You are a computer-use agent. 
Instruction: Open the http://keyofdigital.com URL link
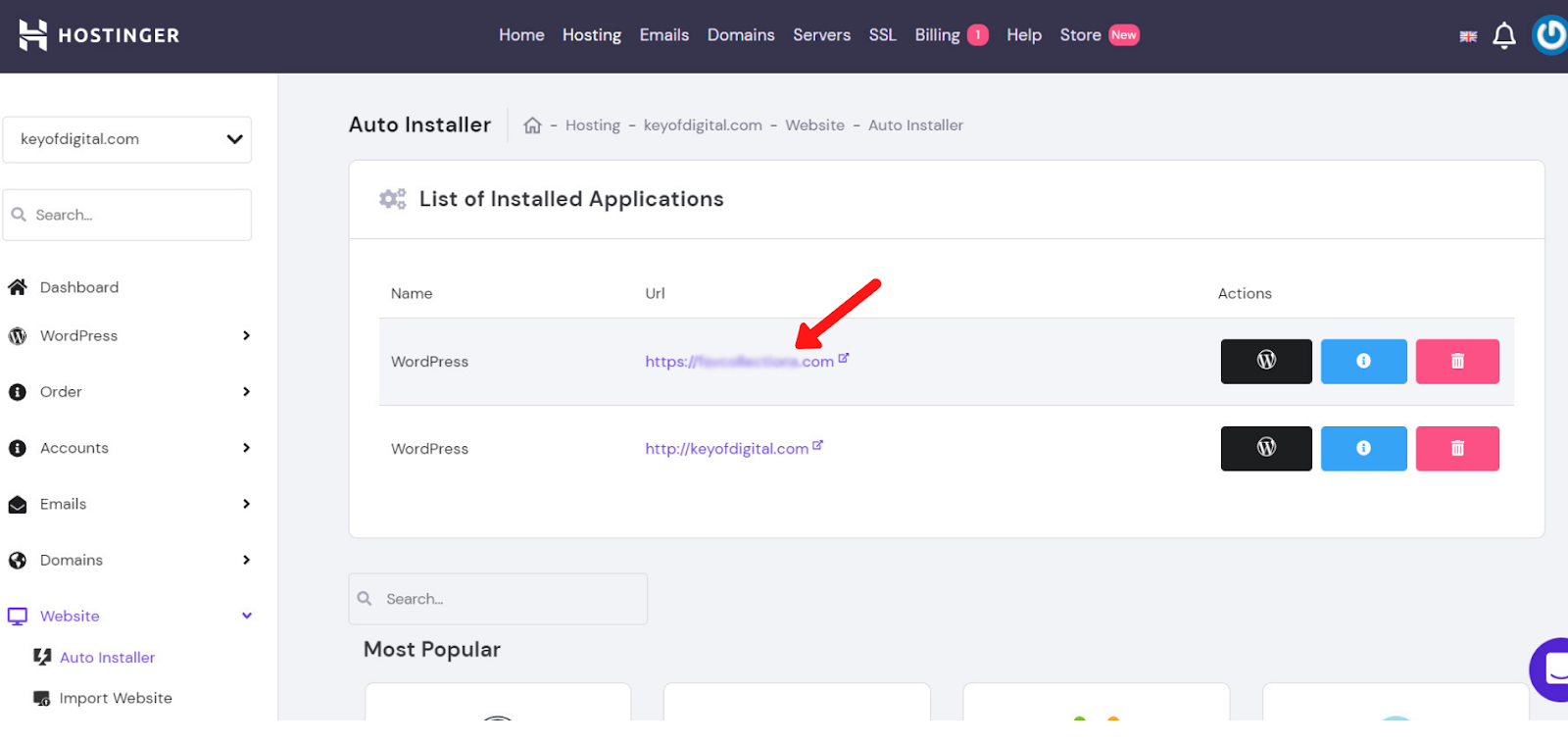coord(726,449)
